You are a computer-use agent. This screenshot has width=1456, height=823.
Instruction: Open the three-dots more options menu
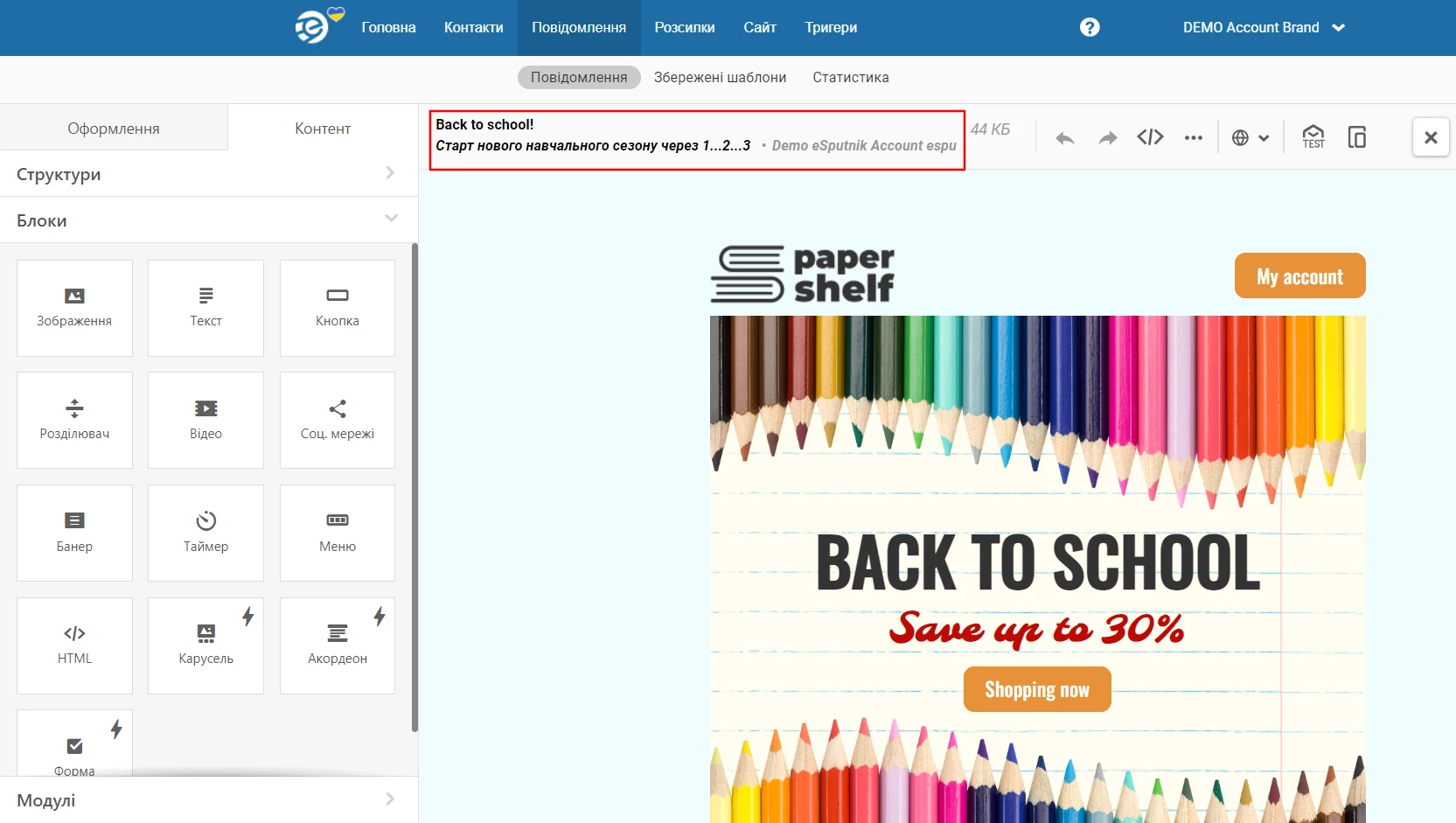tap(1194, 137)
